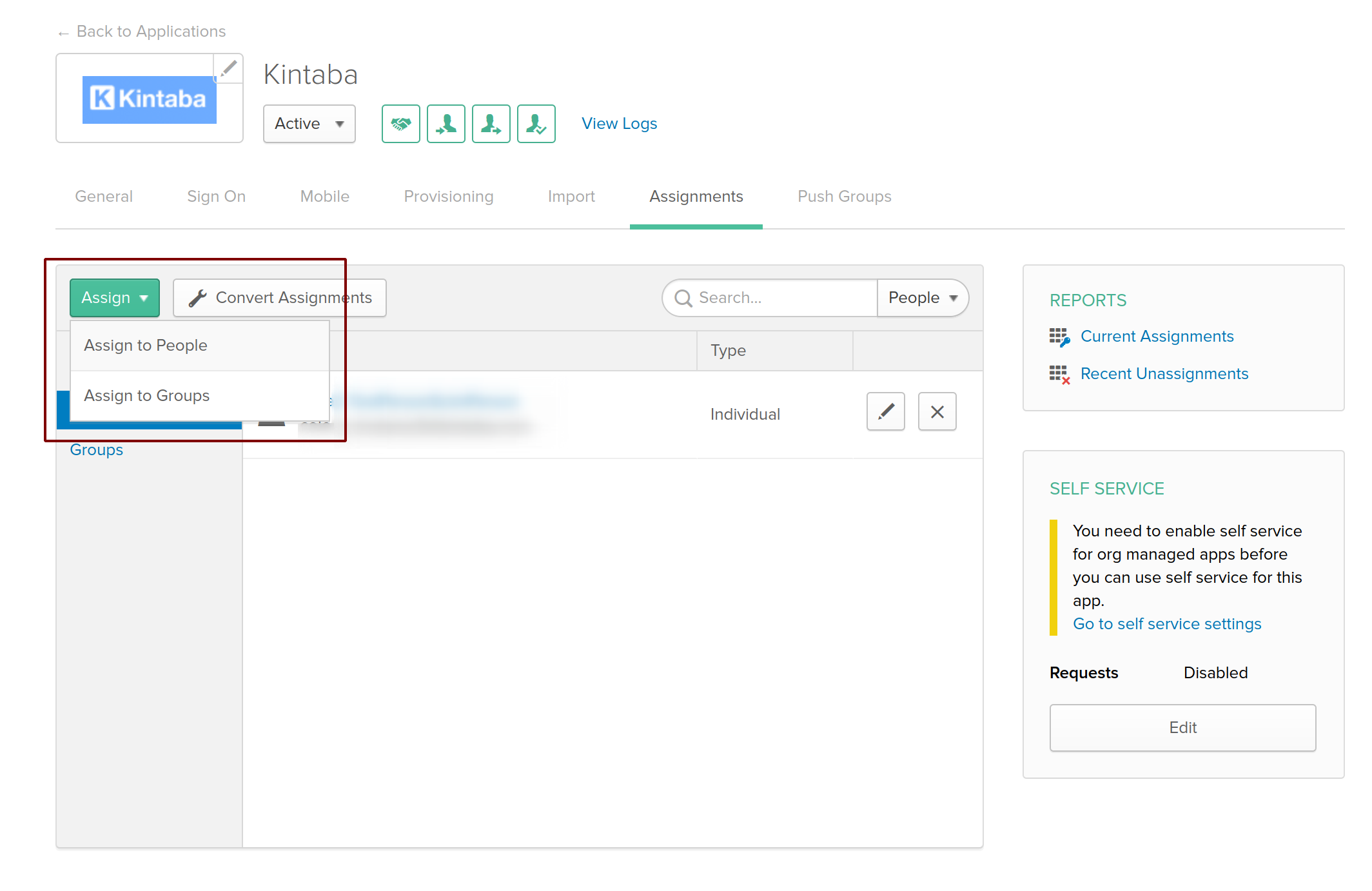Select Assign to Groups menu option
Image resolution: width=1372 pixels, height=891 pixels.
pyautogui.click(x=147, y=396)
